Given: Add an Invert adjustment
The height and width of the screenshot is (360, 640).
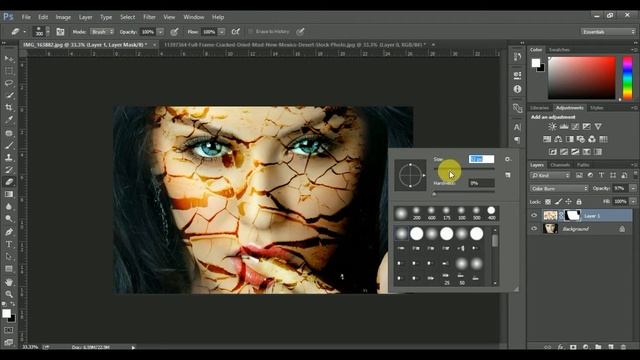Looking at the screenshot, I should [x=553, y=152].
